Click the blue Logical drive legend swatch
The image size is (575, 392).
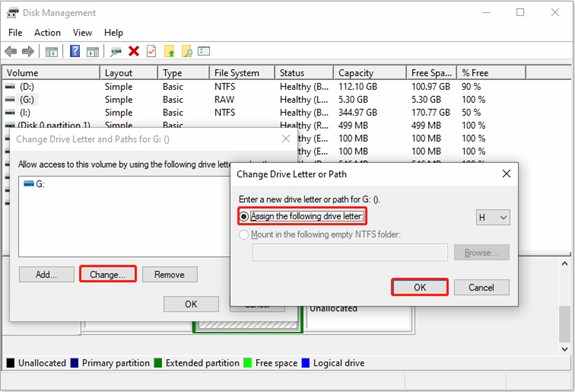pos(305,363)
